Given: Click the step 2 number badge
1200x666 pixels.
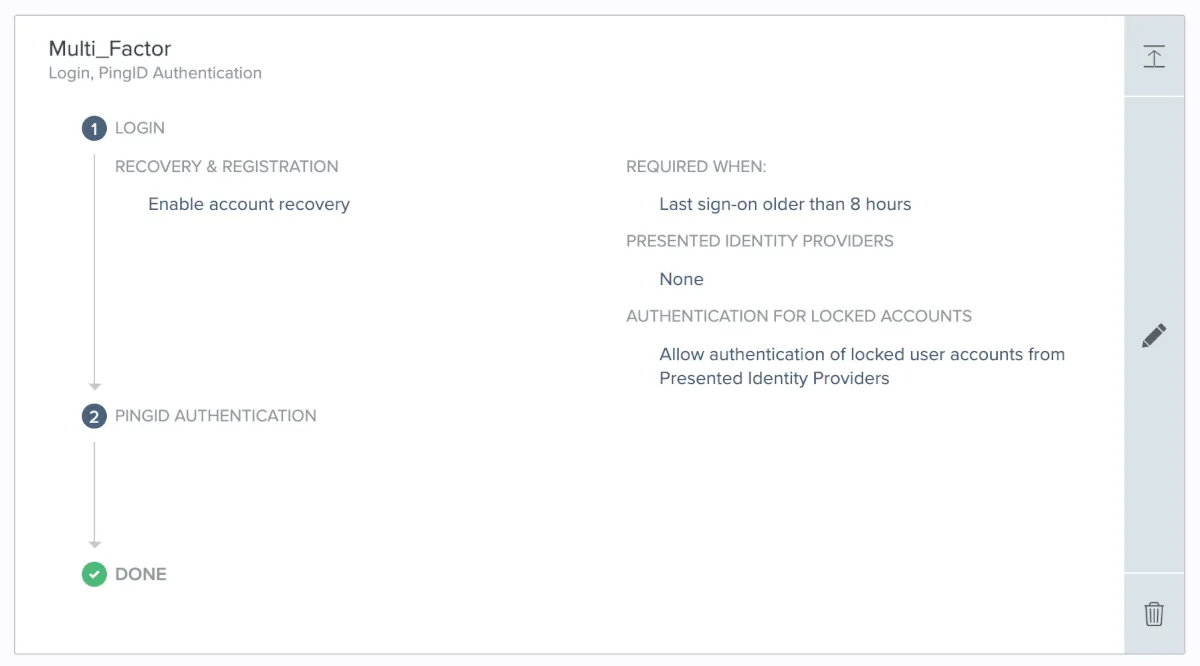Looking at the screenshot, I should click(x=94, y=416).
